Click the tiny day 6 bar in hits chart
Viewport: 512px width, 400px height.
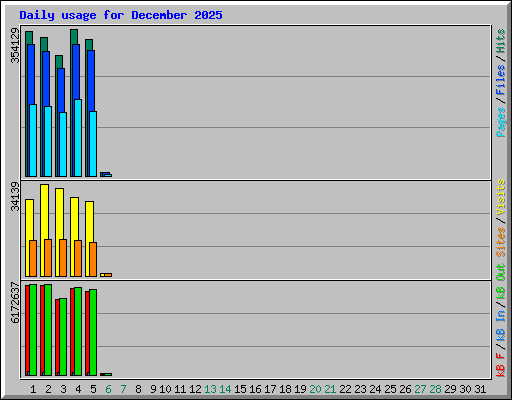[x=106, y=174]
